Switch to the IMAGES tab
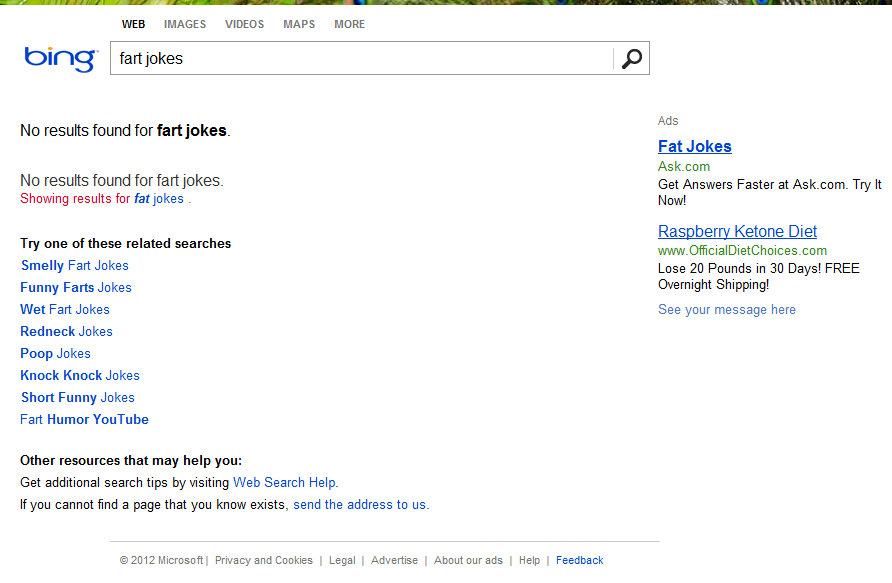The image size is (892, 583). (x=185, y=24)
